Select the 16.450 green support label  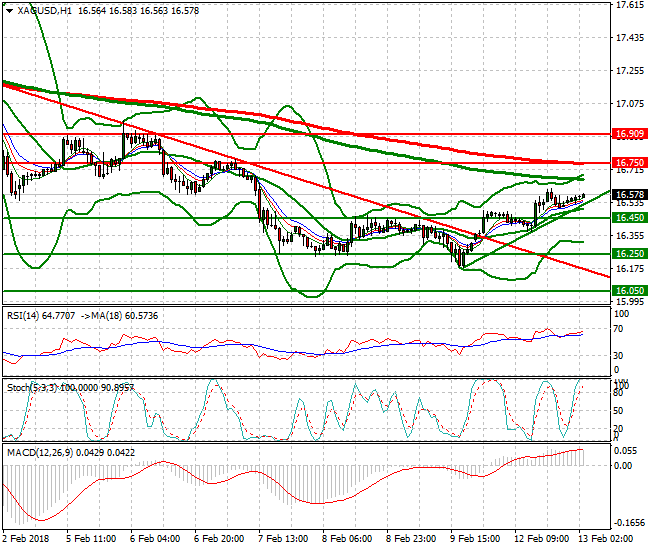click(630, 218)
